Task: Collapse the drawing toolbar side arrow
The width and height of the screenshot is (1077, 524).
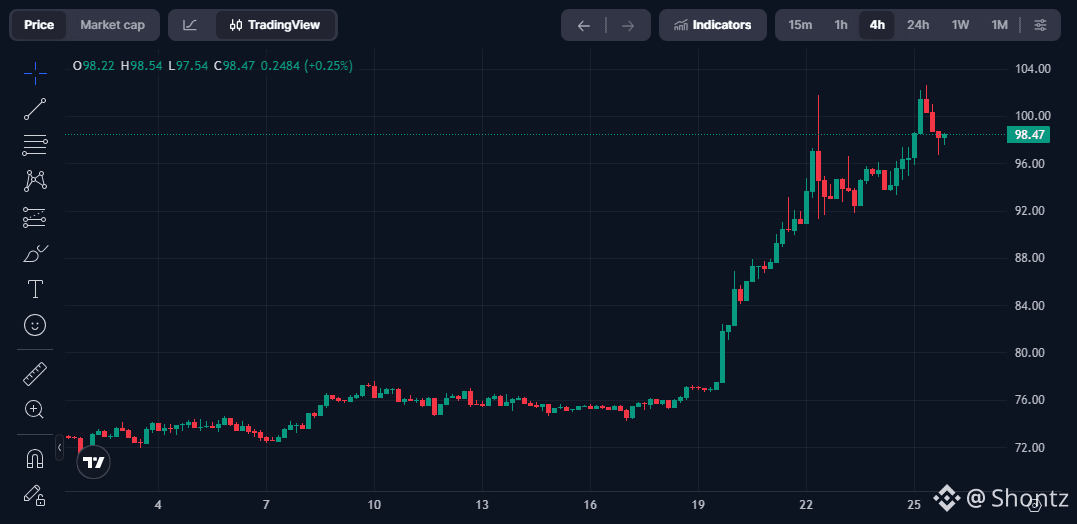Action: click(60, 447)
